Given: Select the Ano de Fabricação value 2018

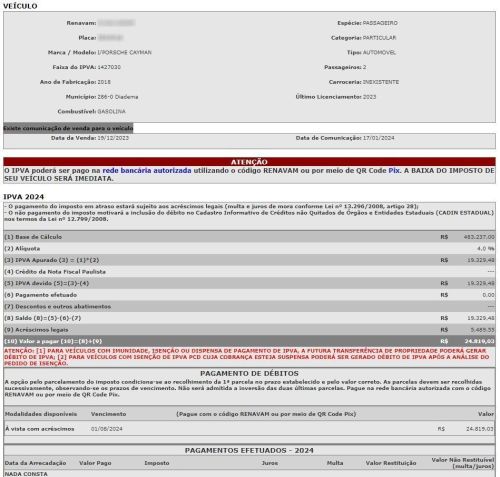Looking at the screenshot, I should (x=104, y=82).
